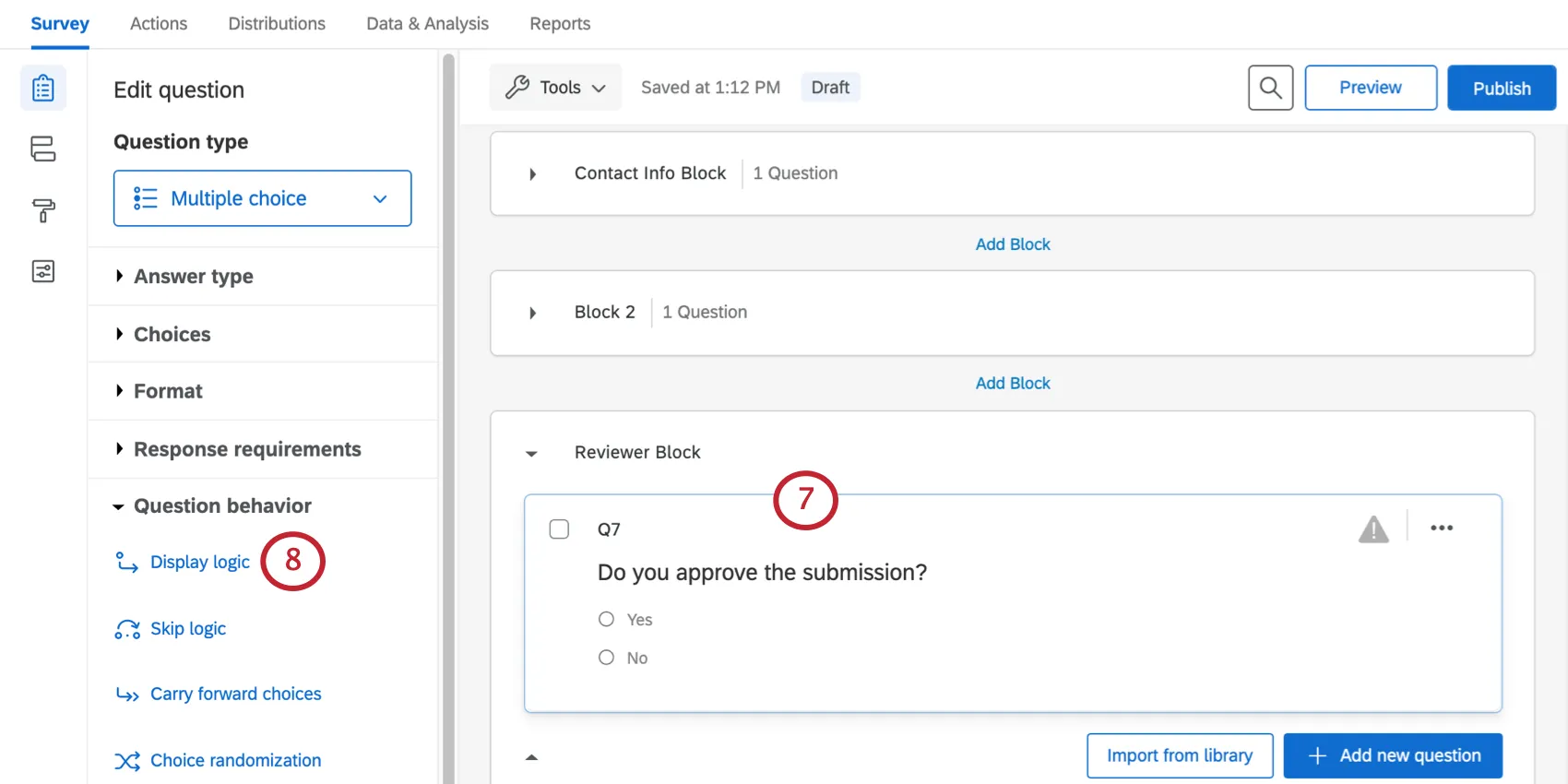
Task: Open the Multiple choice question type dropdown
Action: coord(262,198)
